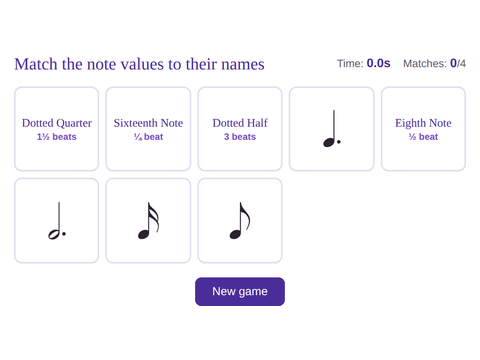
Task: Choose the Eighth Note name card
Action: click(x=423, y=129)
